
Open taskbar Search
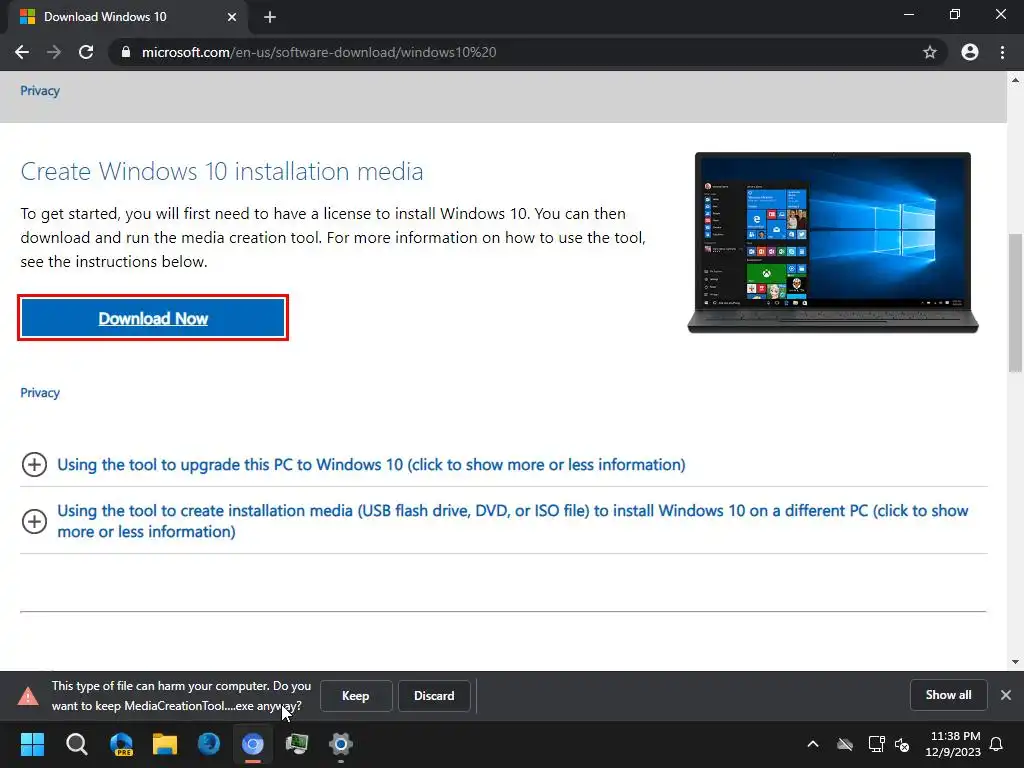pos(76,744)
